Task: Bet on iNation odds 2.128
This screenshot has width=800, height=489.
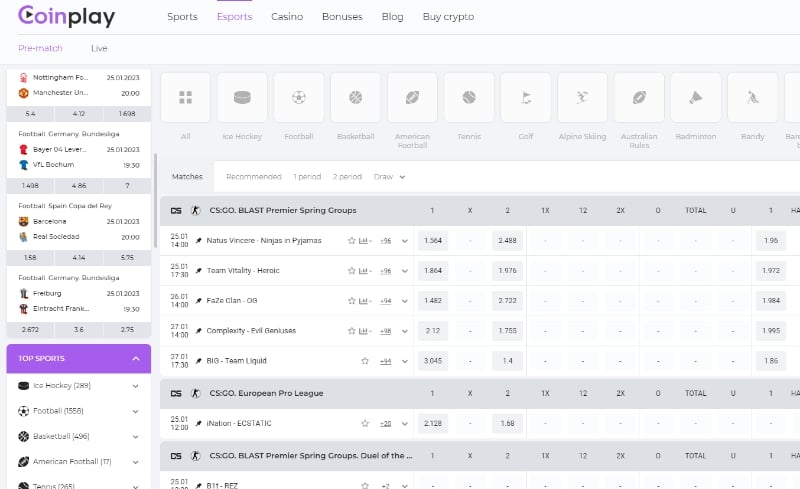Action: [433, 423]
